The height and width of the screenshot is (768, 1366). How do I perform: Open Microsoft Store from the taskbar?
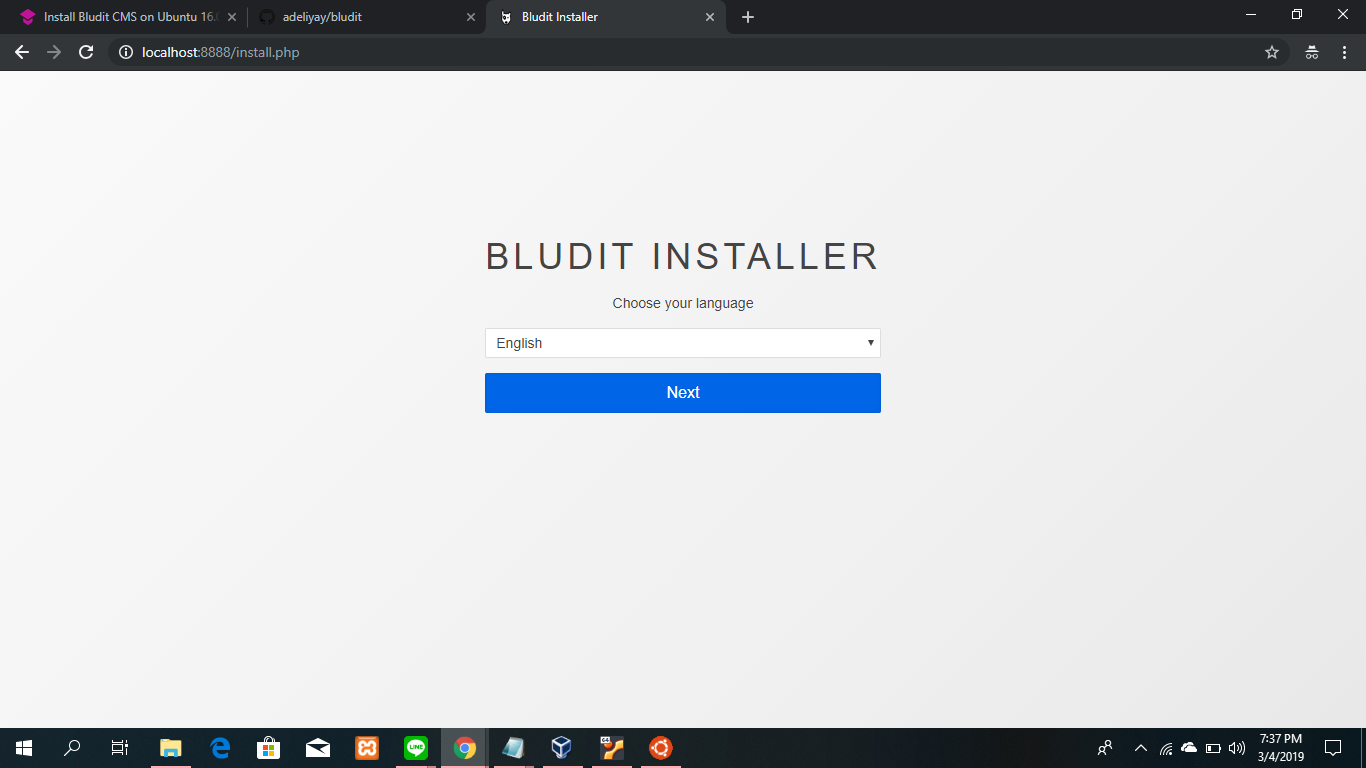pos(269,748)
